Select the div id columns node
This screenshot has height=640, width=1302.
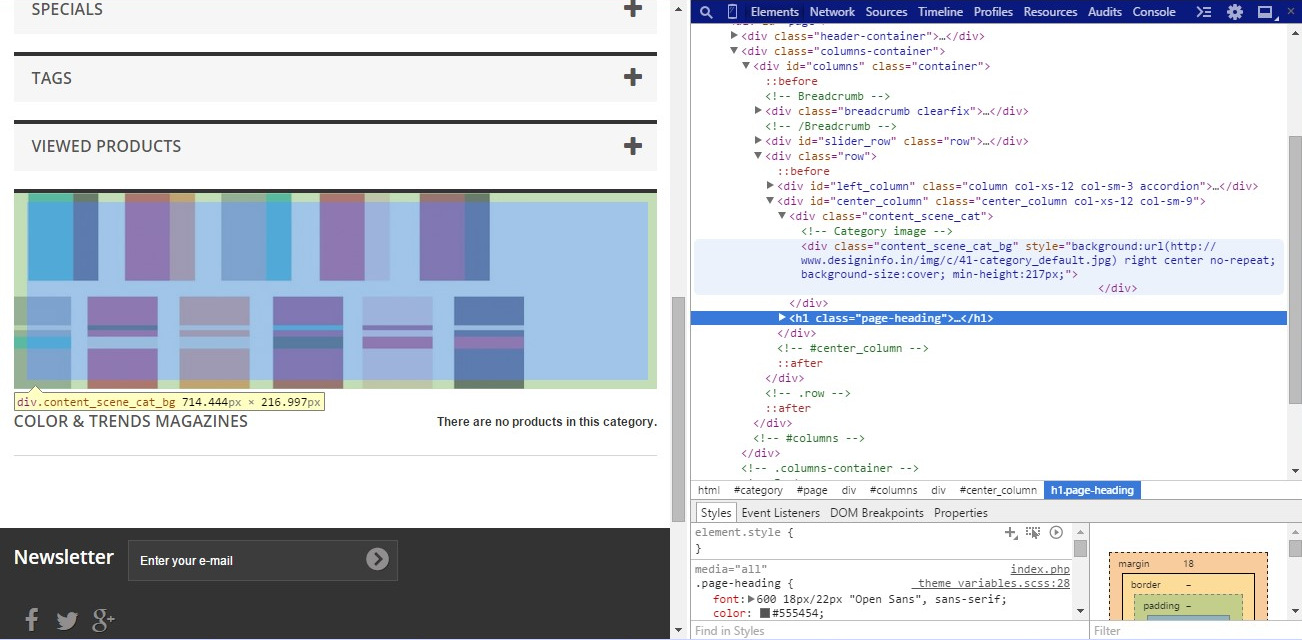click(x=871, y=66)
